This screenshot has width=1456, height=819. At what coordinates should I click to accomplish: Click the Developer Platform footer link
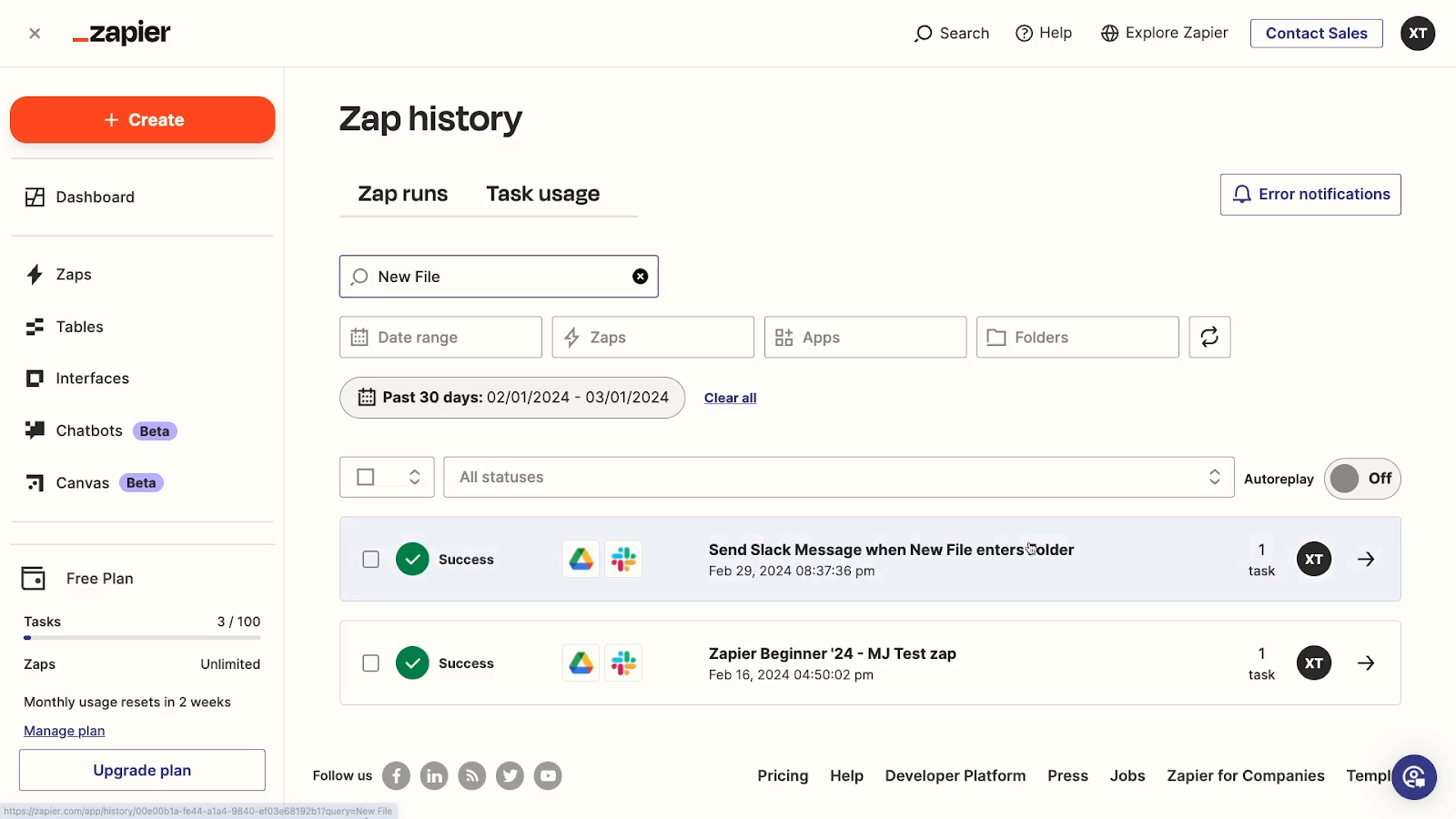pyautogui.click(x=955, y=776)
